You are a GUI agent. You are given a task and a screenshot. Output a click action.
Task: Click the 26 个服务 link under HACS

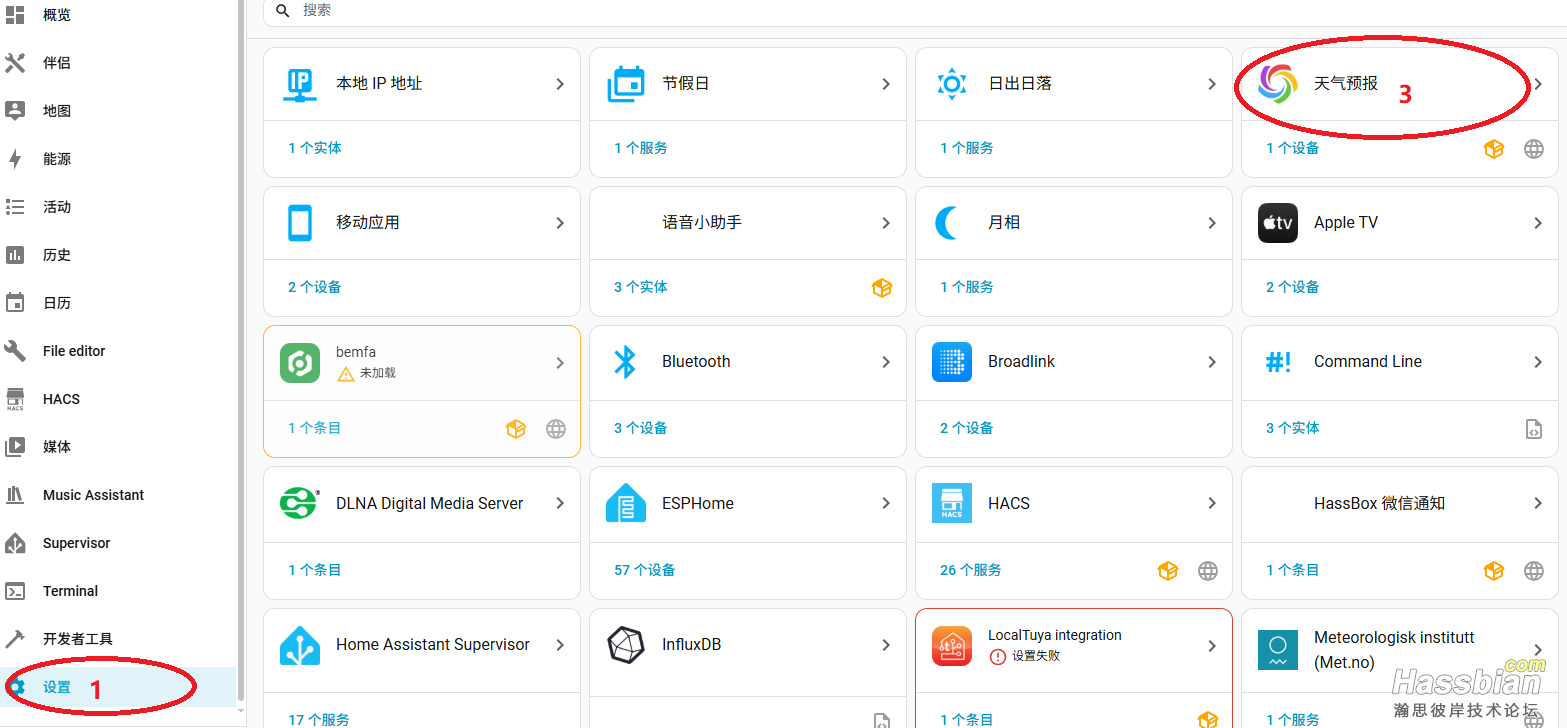(970, 570)
